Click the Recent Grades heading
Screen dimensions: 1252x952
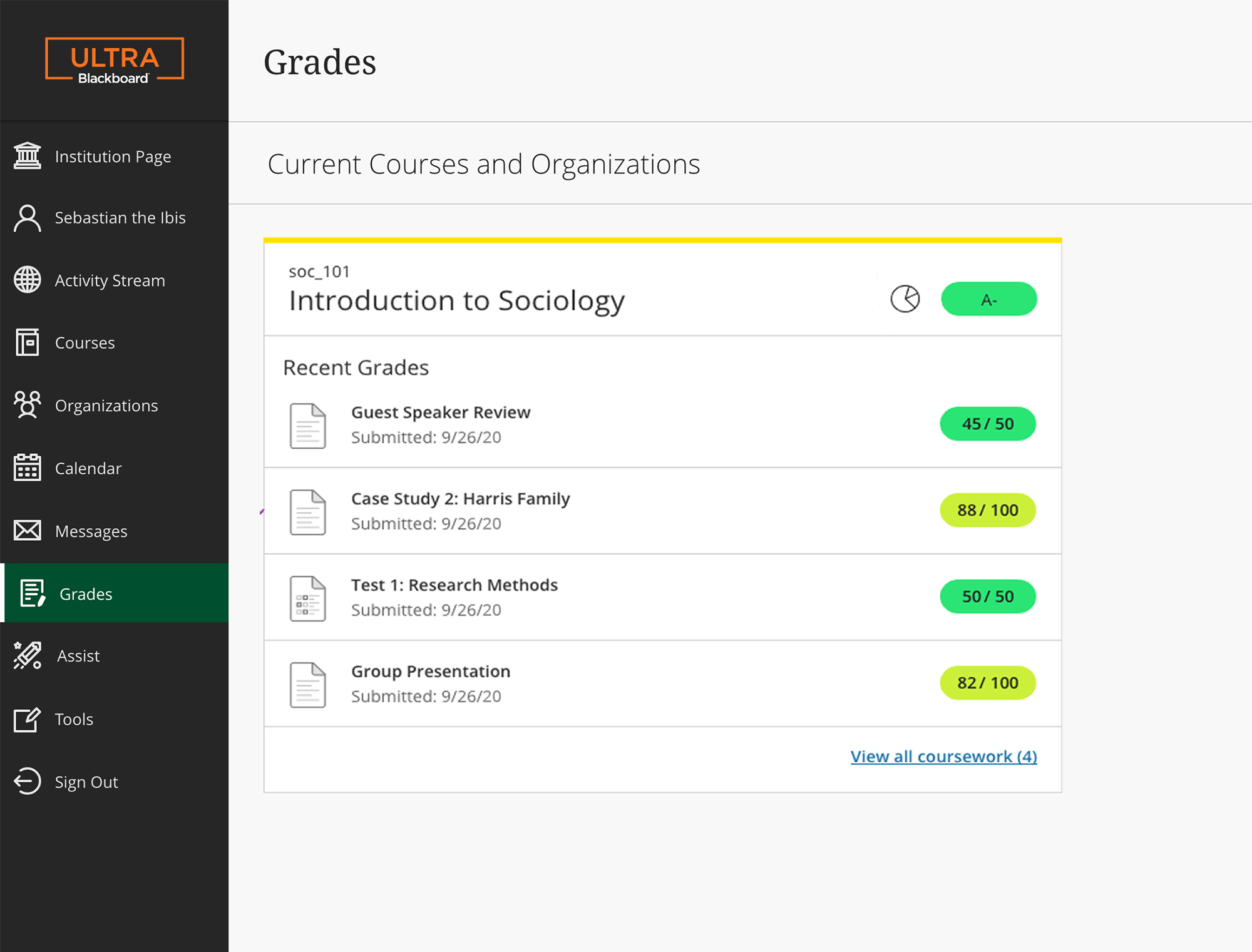tap(356, 367)
